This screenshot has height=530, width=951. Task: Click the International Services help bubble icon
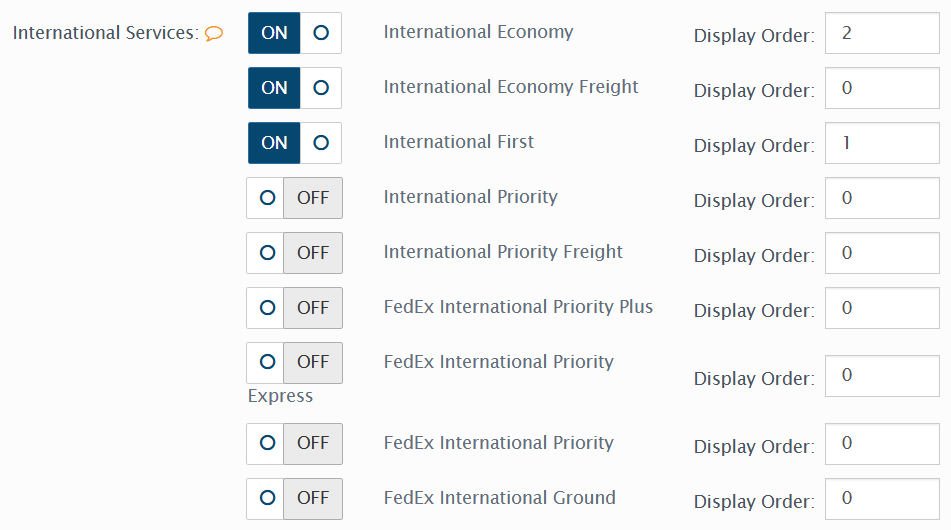[214, 34]
